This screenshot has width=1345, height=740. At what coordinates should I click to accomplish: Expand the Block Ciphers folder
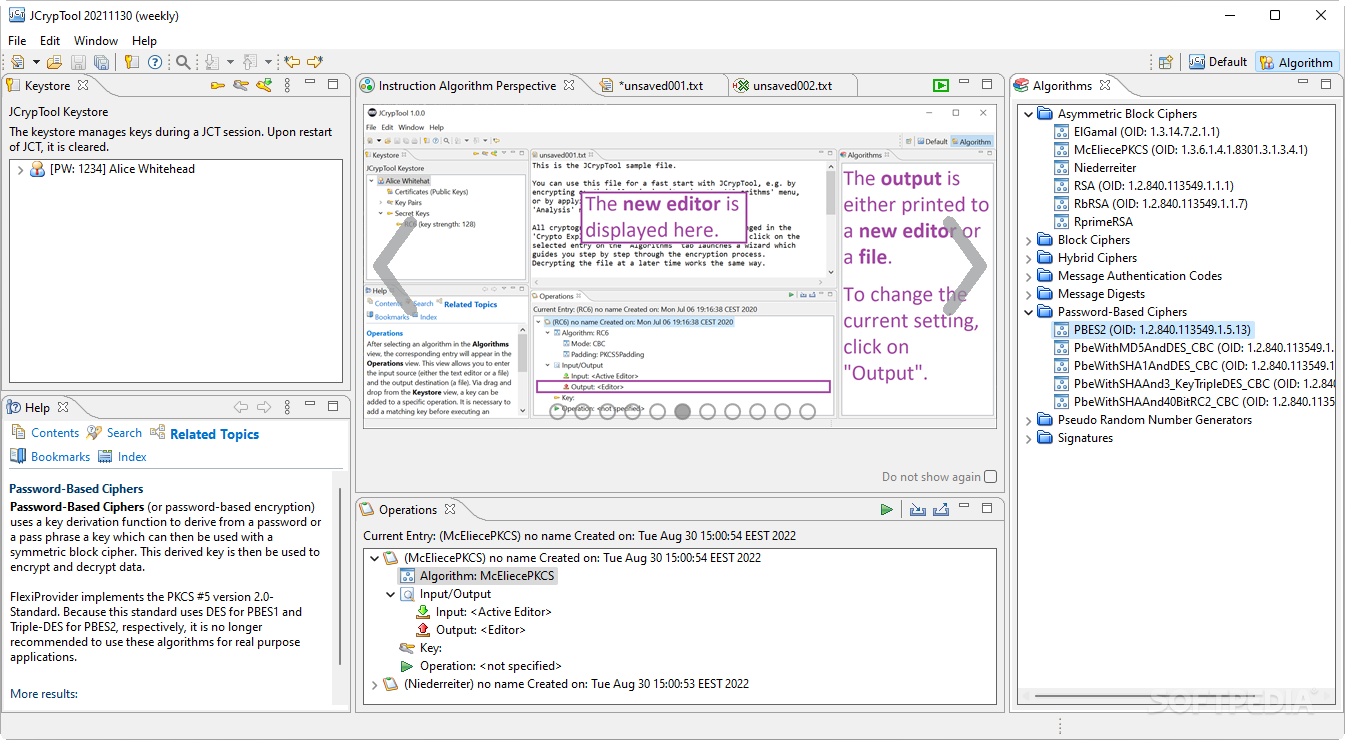click(x=1028, y=240)
